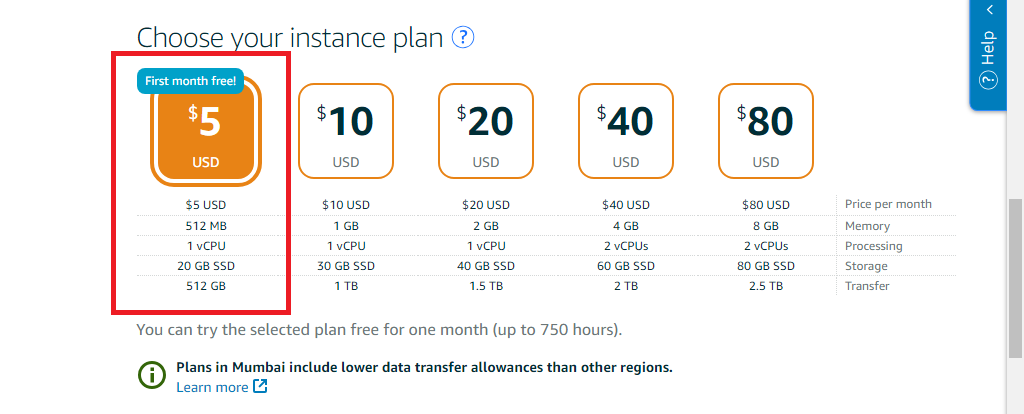
Task: Pick the $20 USD instance plan
Action: [x=486, y=132]
